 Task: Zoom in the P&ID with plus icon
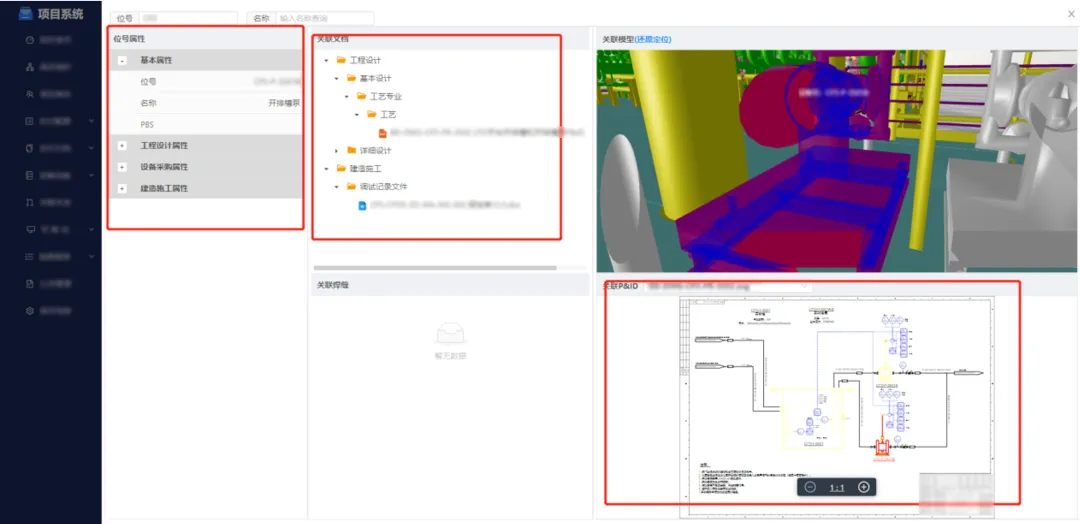pyautogui.click(x=864, y=488)
